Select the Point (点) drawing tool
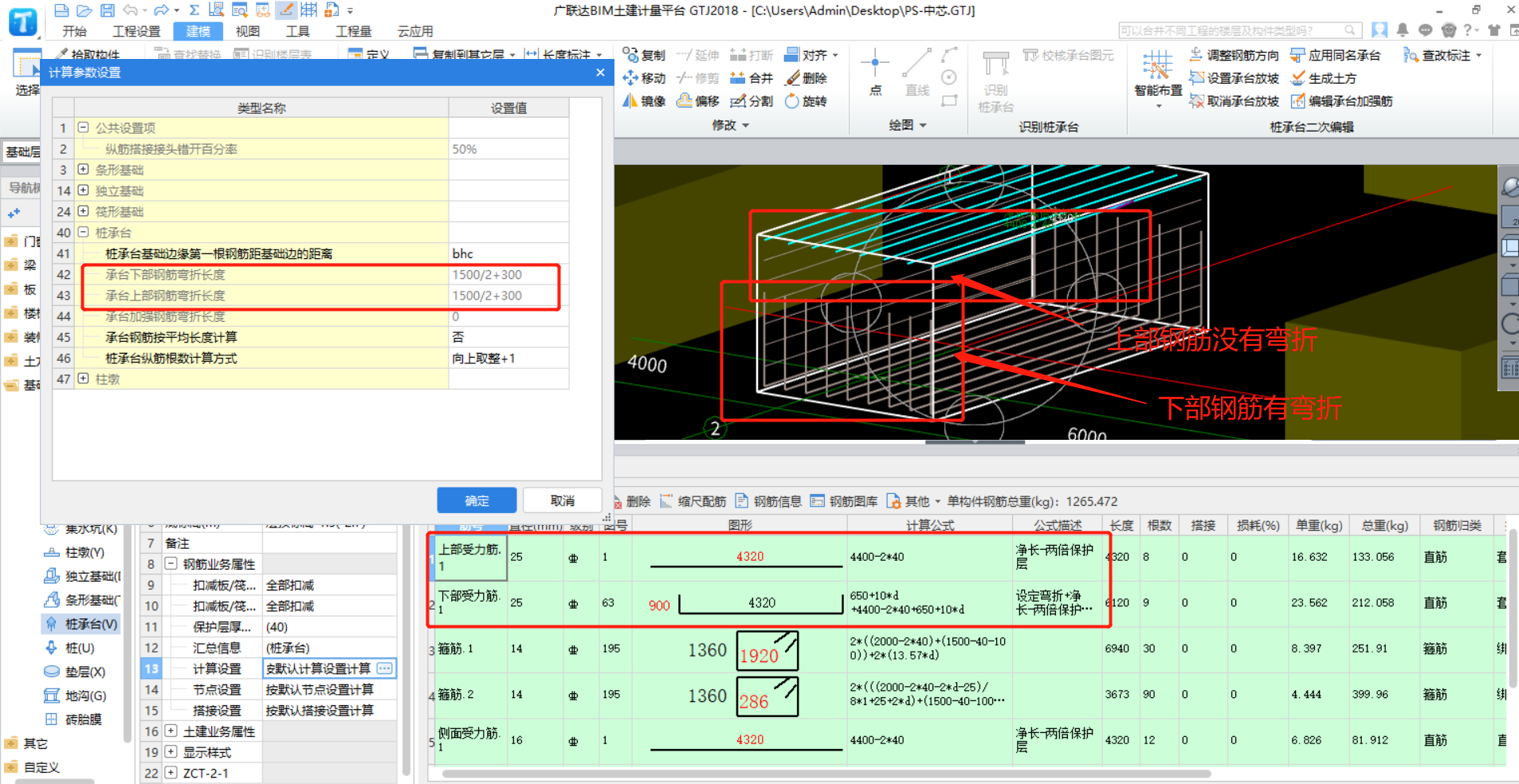 (875, 72)
